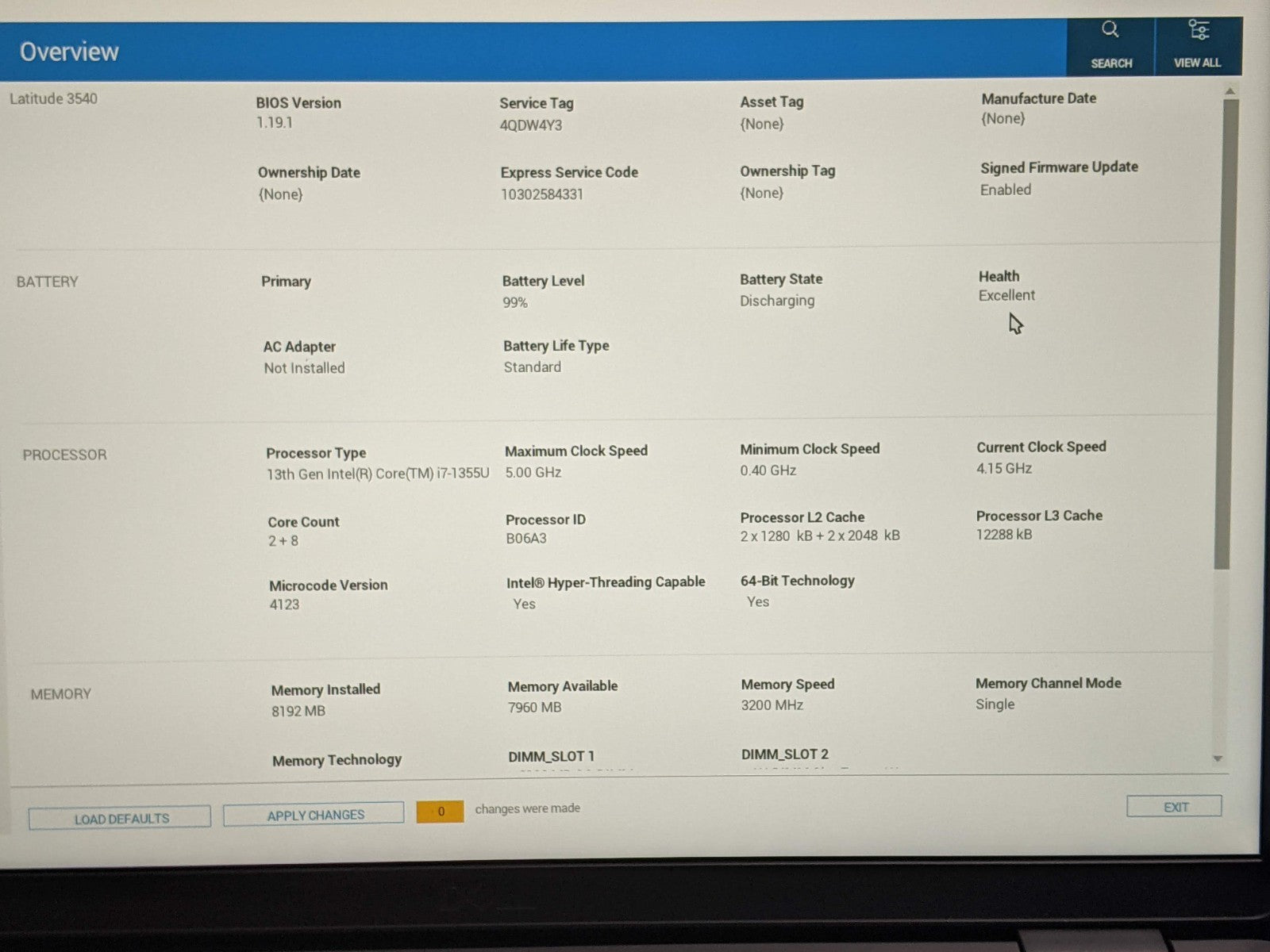The width and height of the screenshot is (1270, 952).
Task: Click the Service Tag value 4QDW4Y3
Action: (530, 125)
